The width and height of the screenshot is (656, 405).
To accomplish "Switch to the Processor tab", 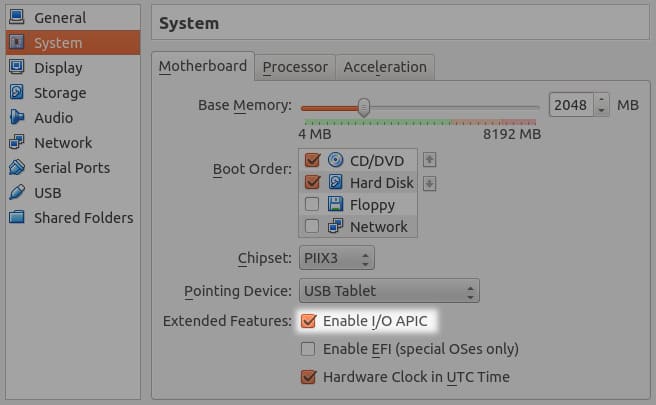I will pos(295,67).
